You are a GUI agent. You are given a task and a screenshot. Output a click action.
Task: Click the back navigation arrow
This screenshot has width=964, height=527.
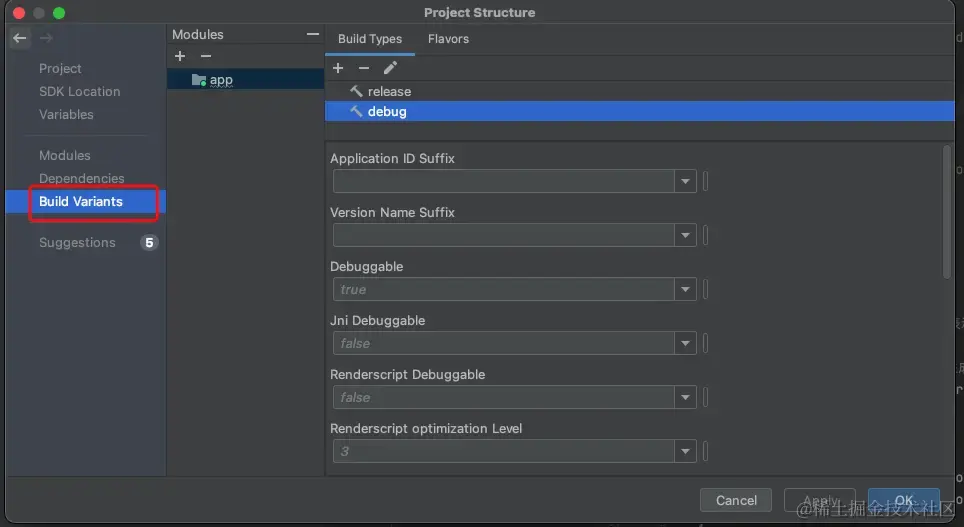[x=20, y=39]
